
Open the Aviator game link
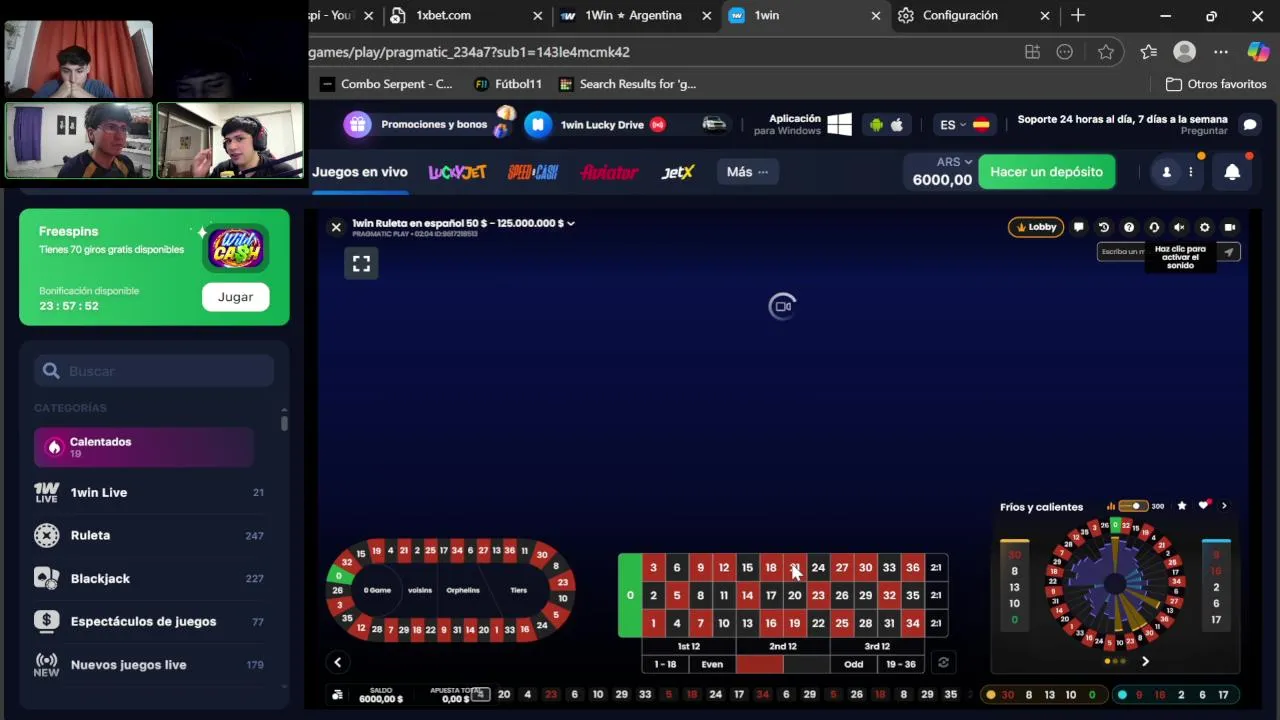(609, 172)
